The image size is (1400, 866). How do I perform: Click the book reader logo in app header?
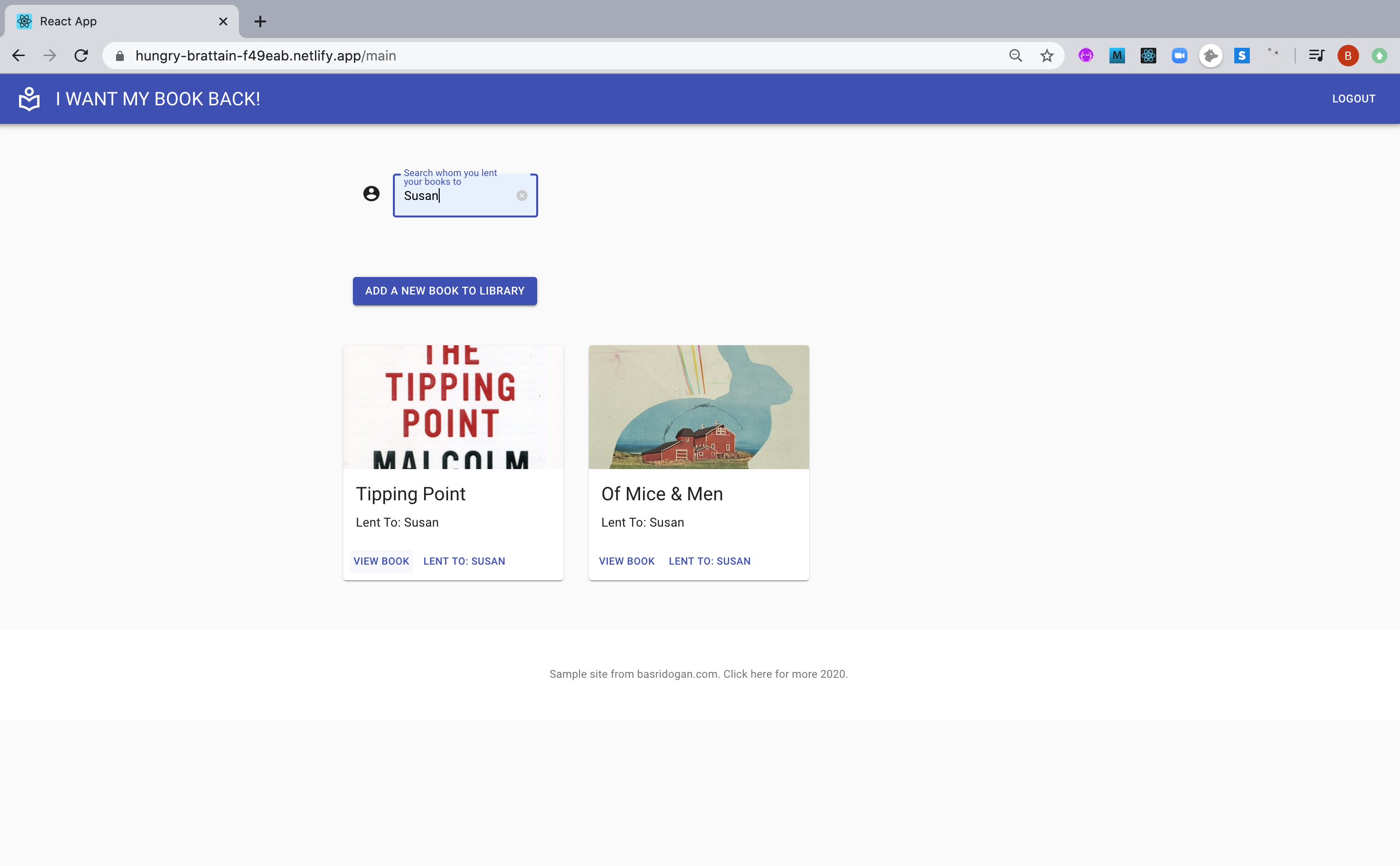29,98
